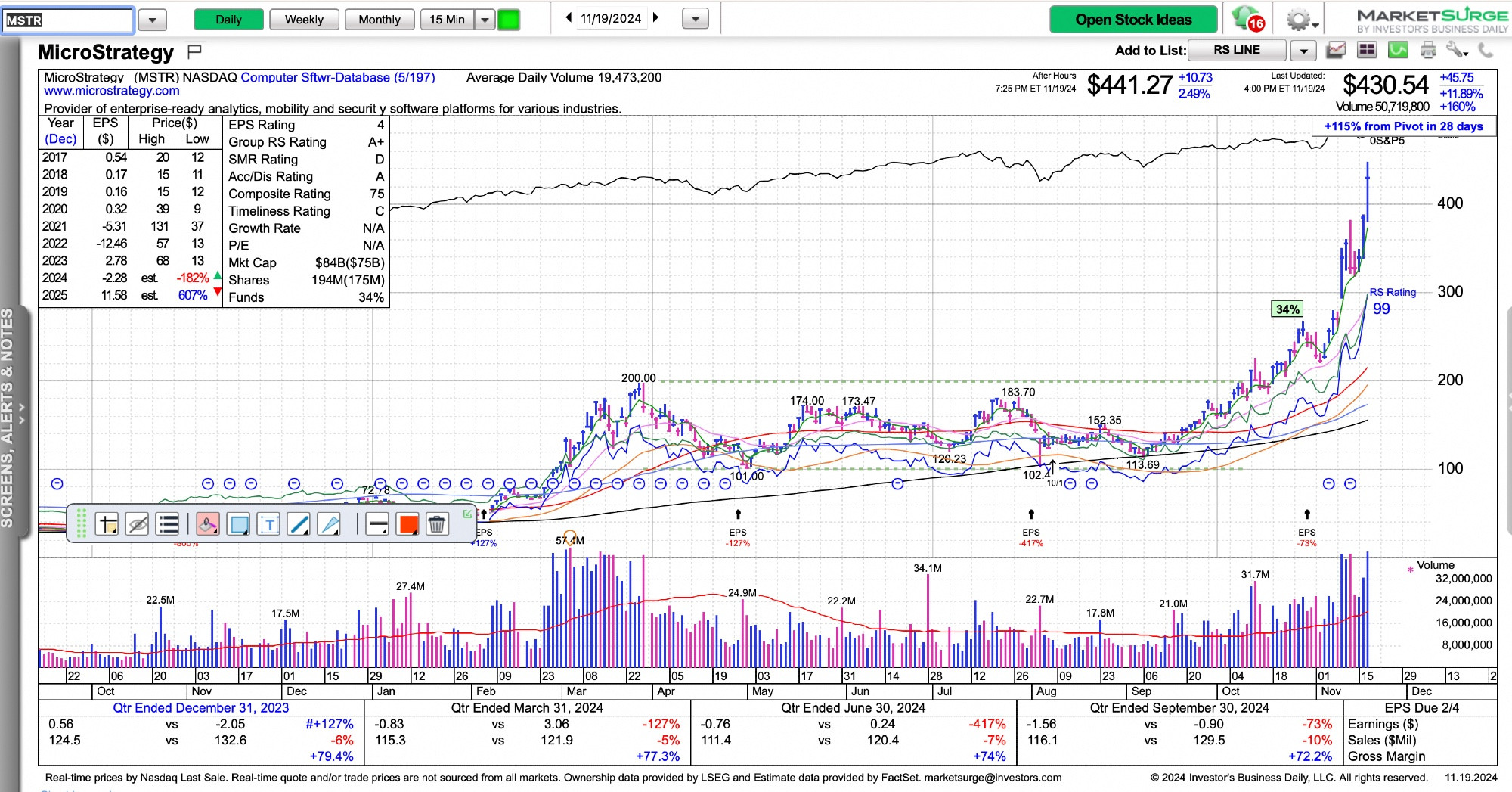
Task: Toggle the green real-time indicator button
Action: (509, 20)
